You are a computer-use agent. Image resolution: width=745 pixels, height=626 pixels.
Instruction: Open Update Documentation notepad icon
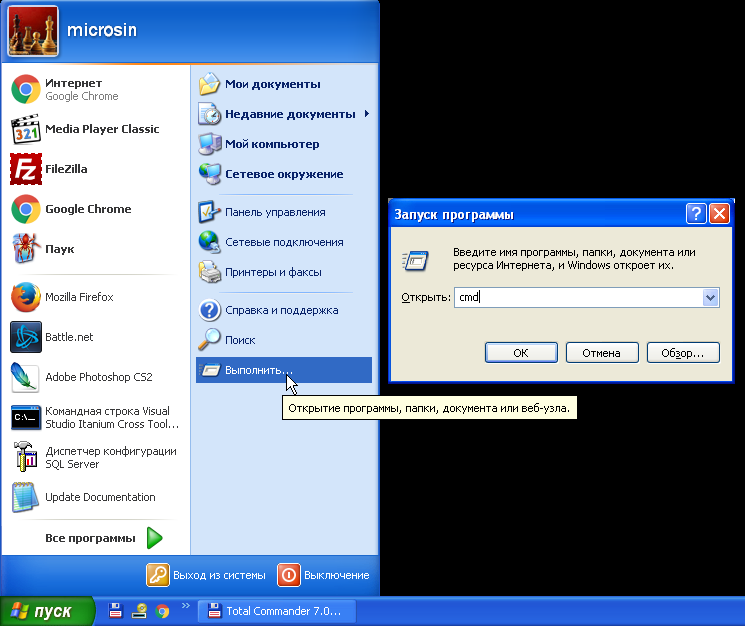26,497
